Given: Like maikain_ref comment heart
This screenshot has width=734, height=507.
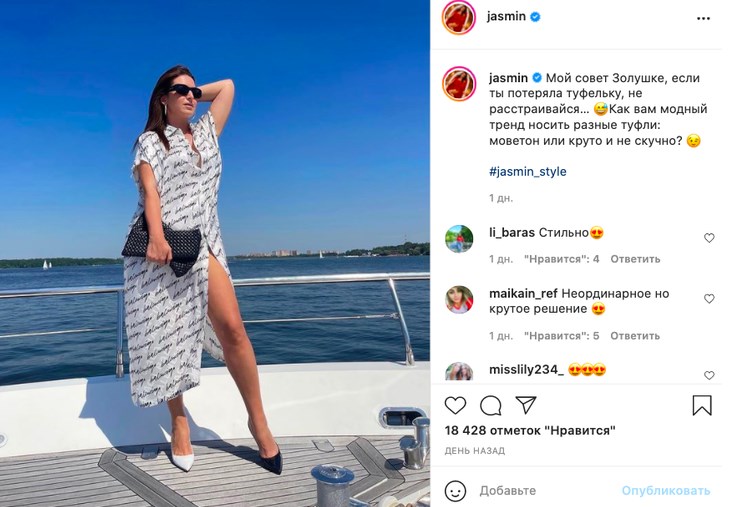Looking at the screenshot, I should (709, 299).
